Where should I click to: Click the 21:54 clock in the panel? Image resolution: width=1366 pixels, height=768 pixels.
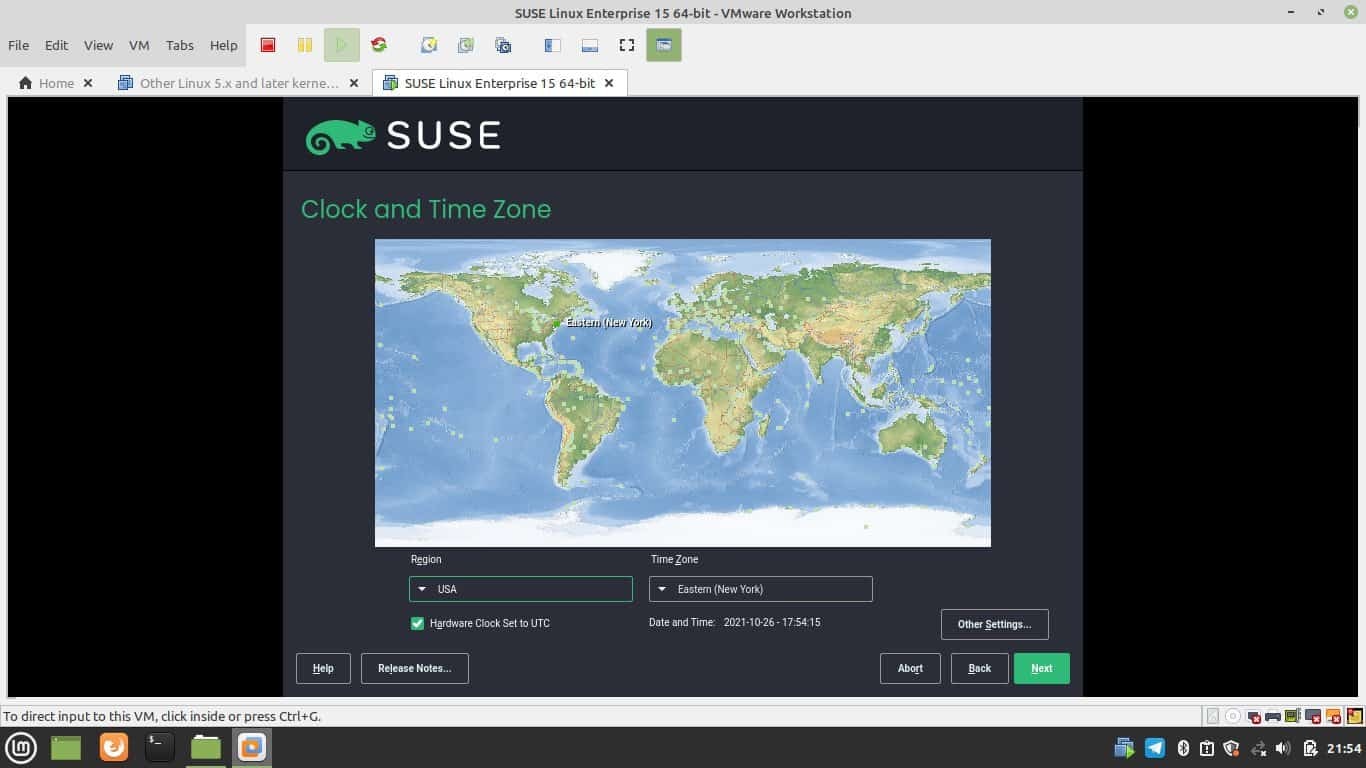1344,748
